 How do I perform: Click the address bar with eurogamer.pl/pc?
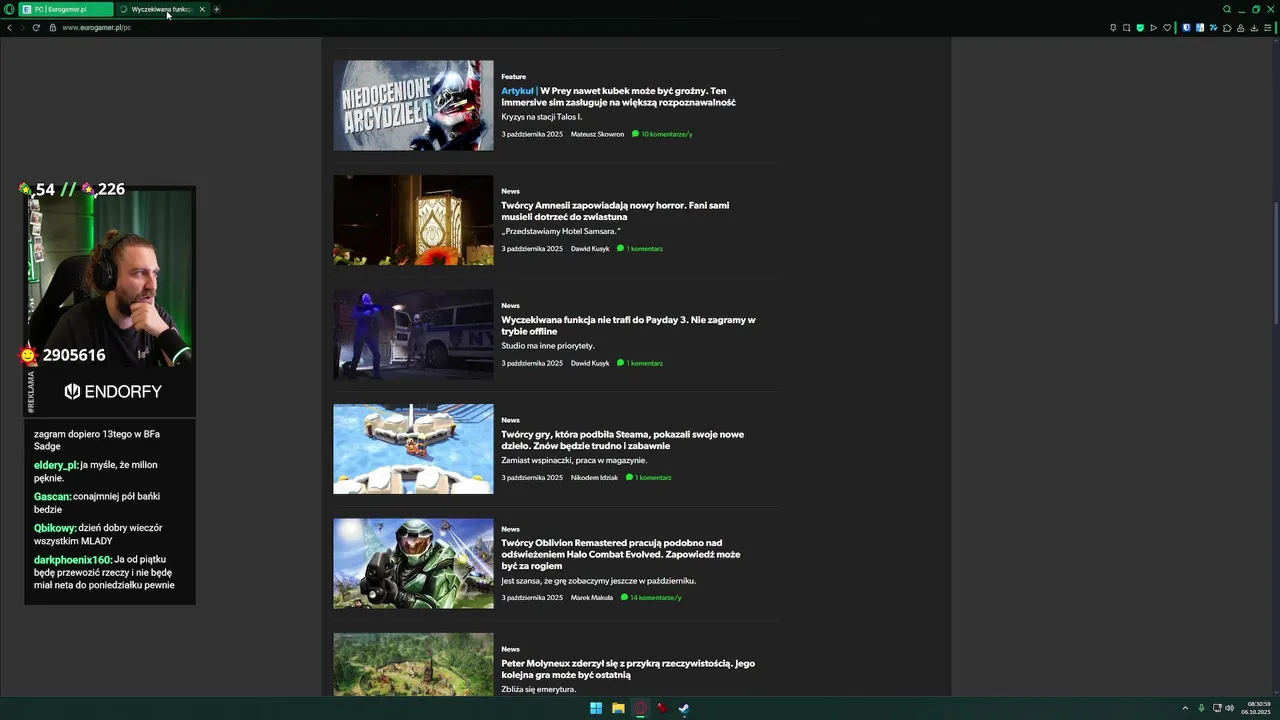[96, 27]
